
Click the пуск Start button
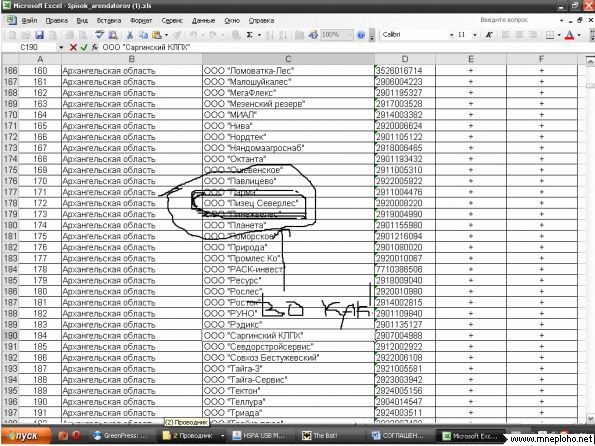tap(26, 436)
